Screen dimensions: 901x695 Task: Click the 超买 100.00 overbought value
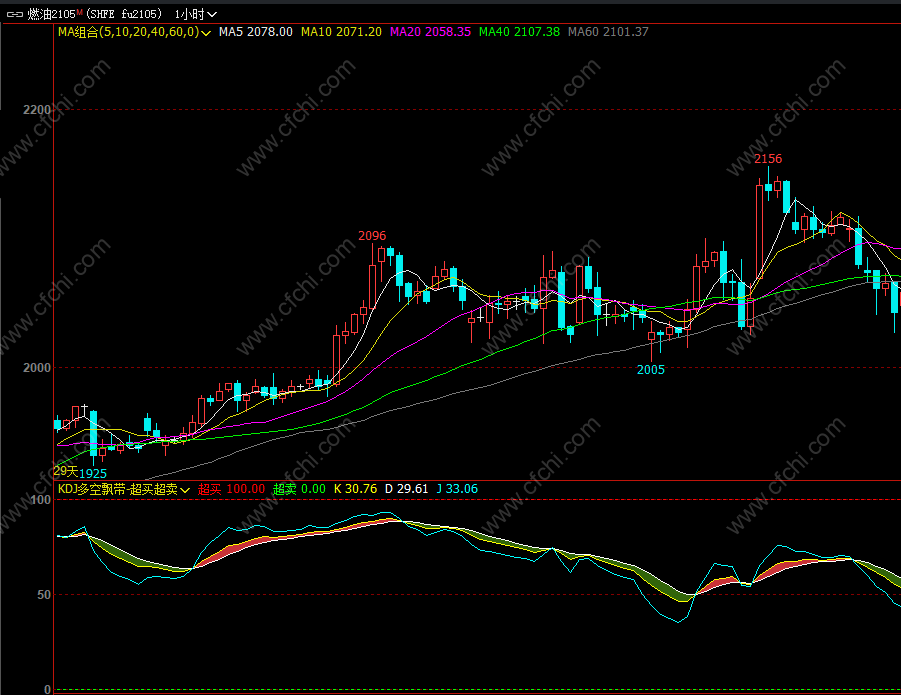(x=232, y=489)
